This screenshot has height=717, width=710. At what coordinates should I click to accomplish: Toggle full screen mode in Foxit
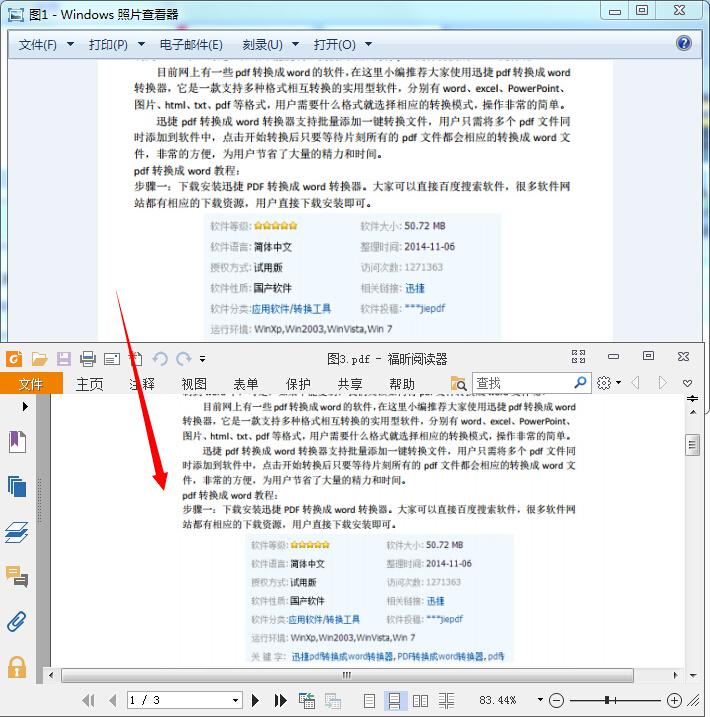coord(578,356)
